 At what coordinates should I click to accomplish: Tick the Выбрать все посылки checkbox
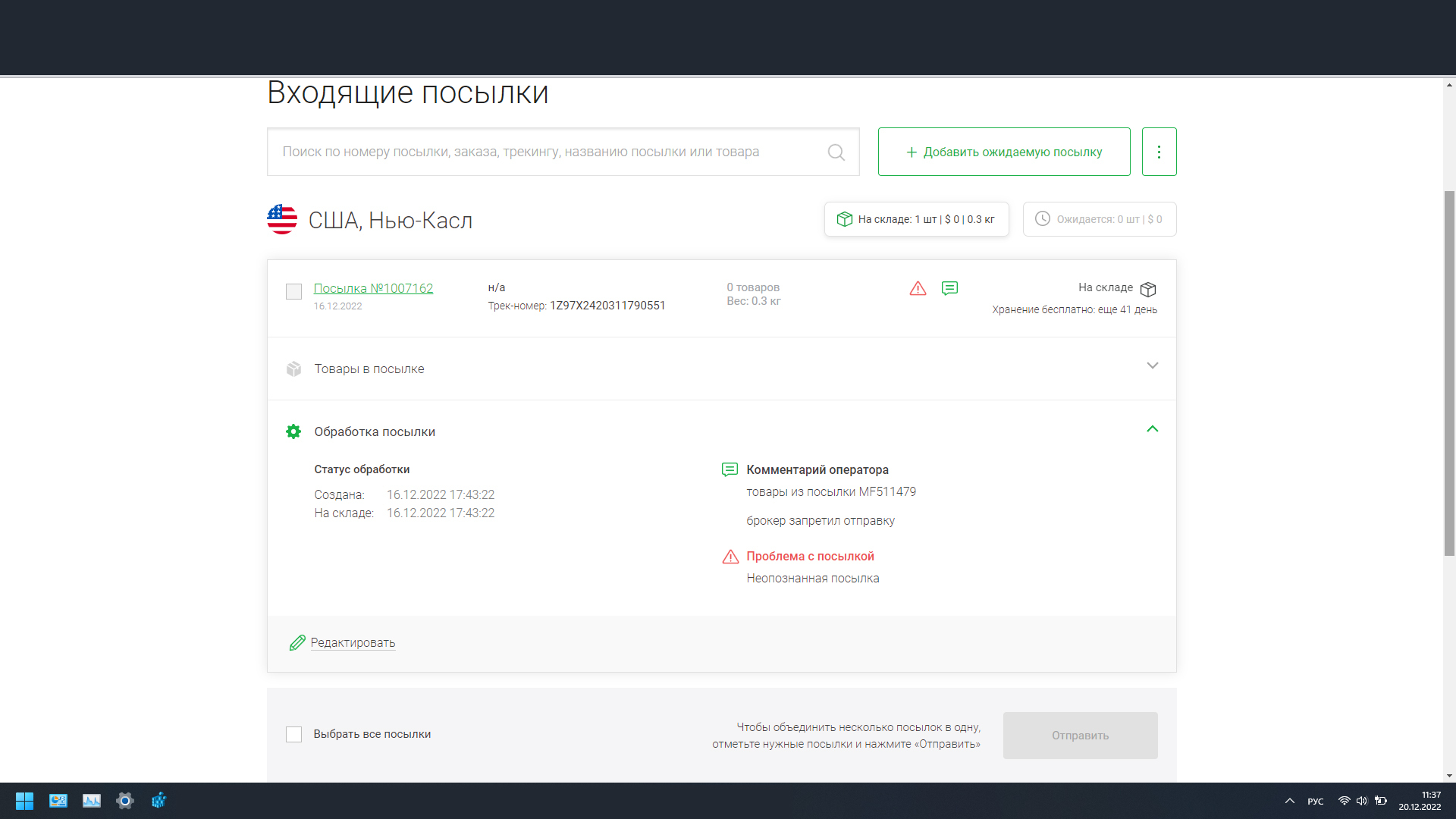pyautogui.click(x=293, y=735)
